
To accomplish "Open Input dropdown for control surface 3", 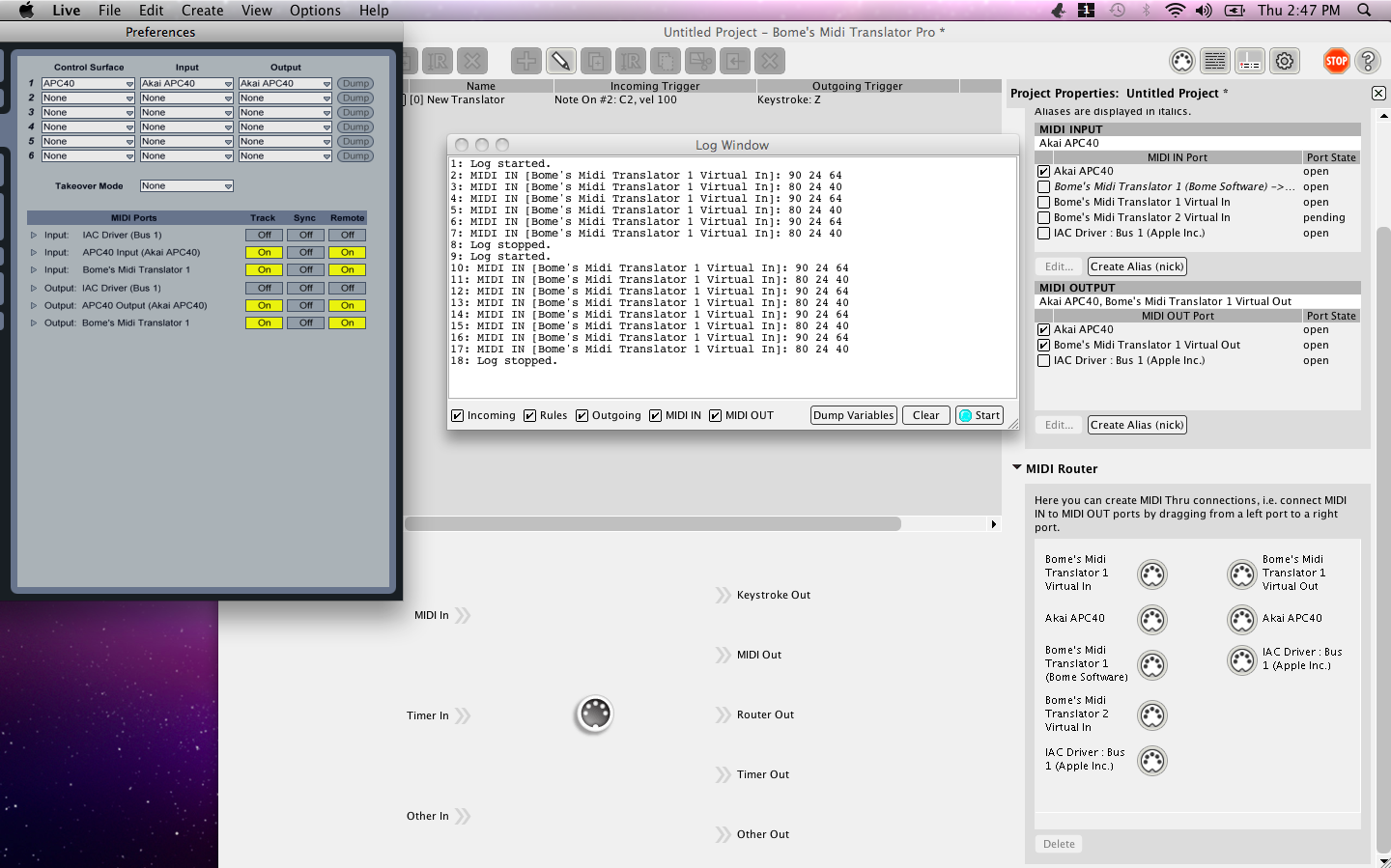I will [x=187, y=113].
